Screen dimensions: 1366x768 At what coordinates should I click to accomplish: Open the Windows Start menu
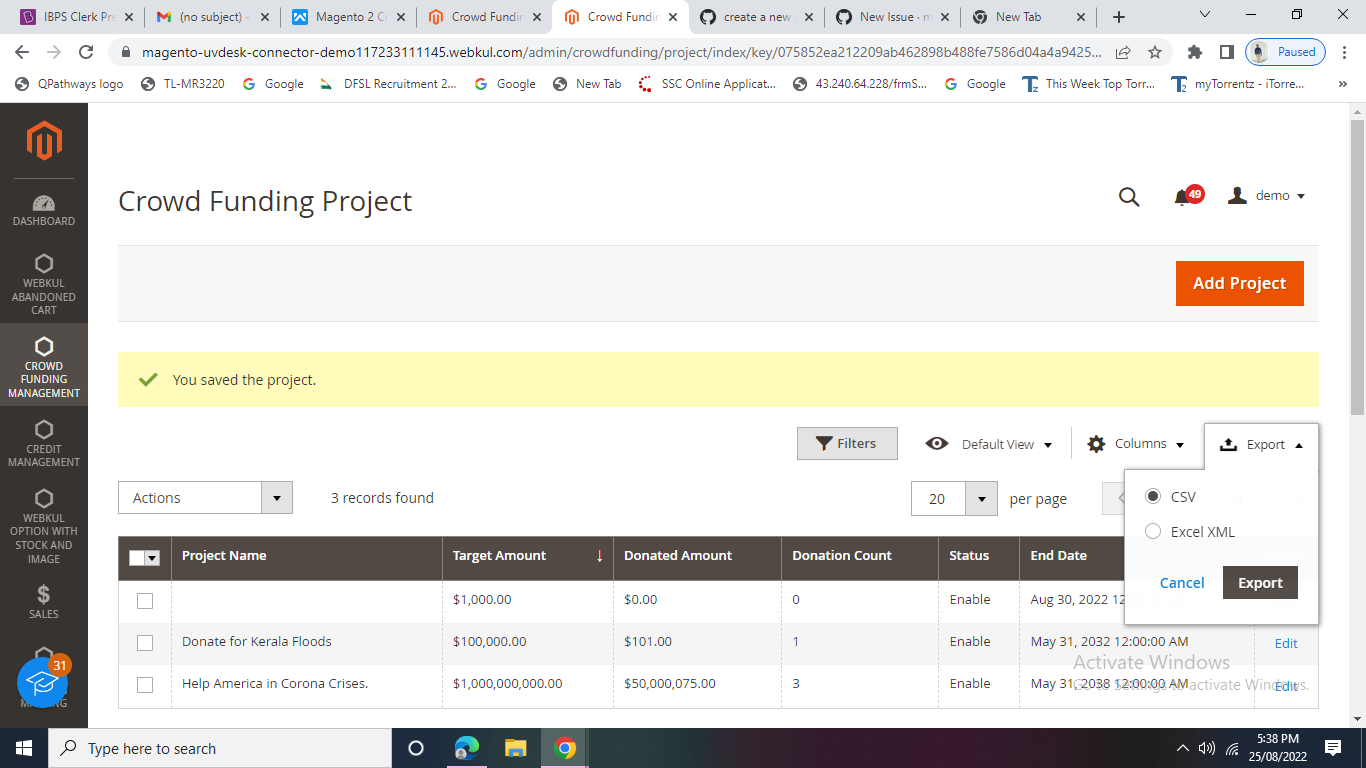[23, 748]
